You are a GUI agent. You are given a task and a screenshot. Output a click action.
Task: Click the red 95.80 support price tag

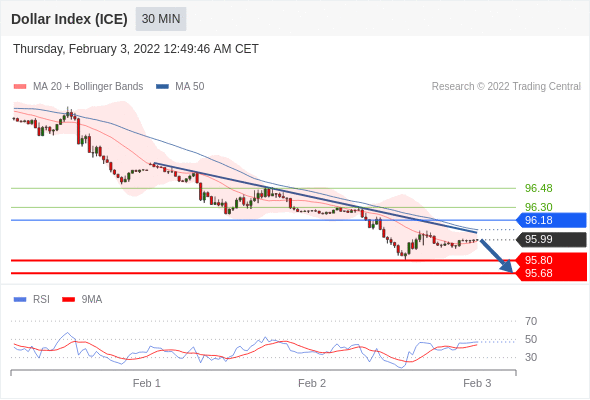[551, 260]
